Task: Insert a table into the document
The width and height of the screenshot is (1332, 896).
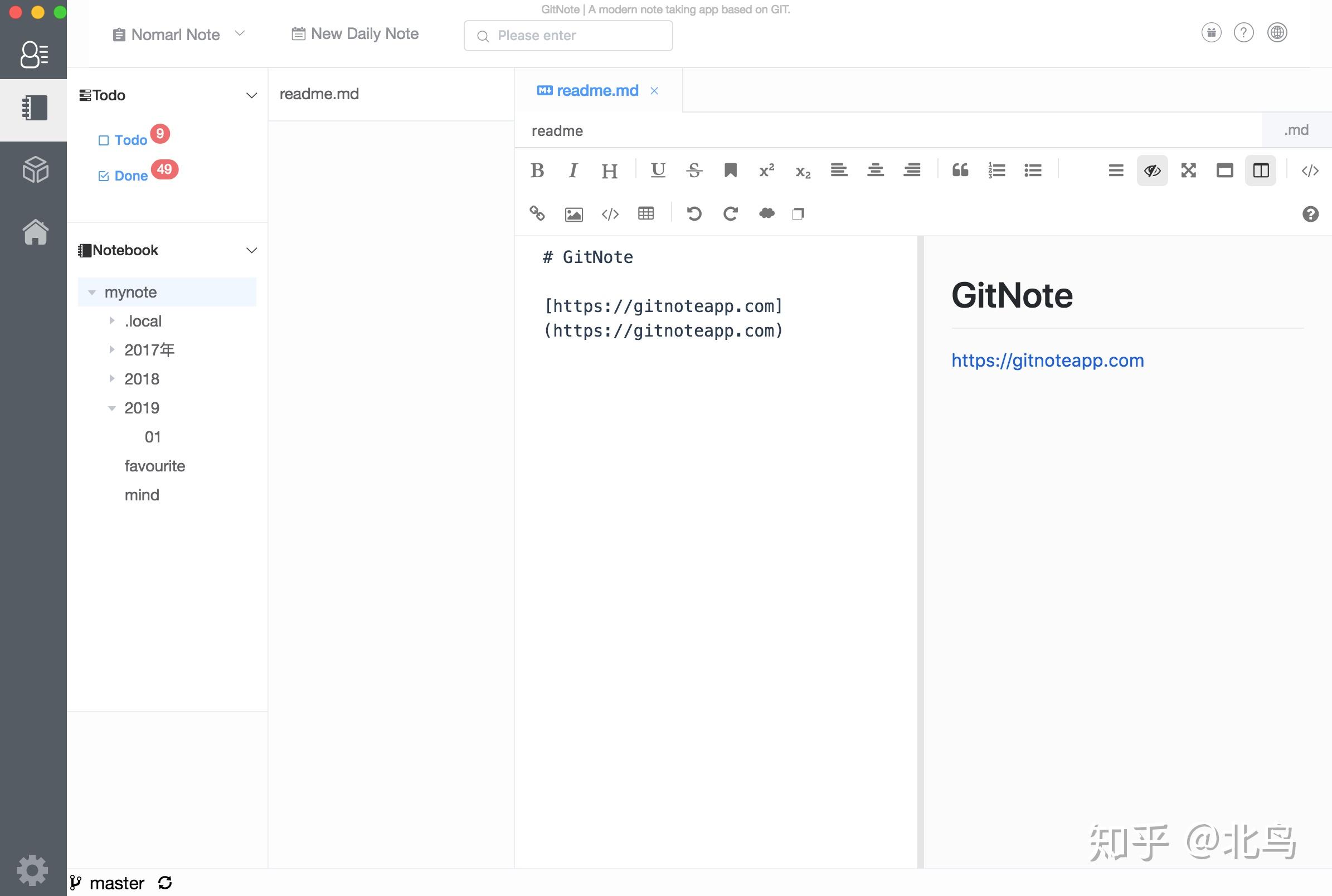Action: tap(645, 214)
